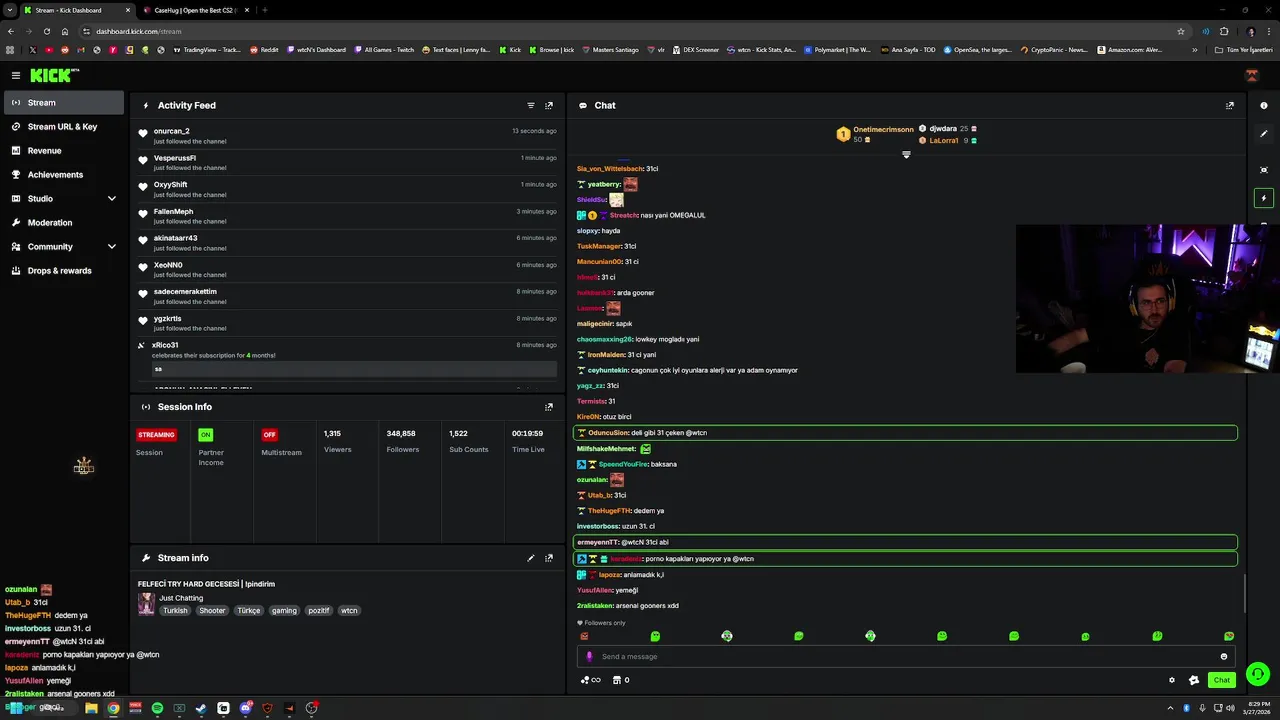Image resolution: width=1280 pixels, height=720 pixels.
Task: Open the DEX Screener bookmark
Action: (x=694, y=49)
